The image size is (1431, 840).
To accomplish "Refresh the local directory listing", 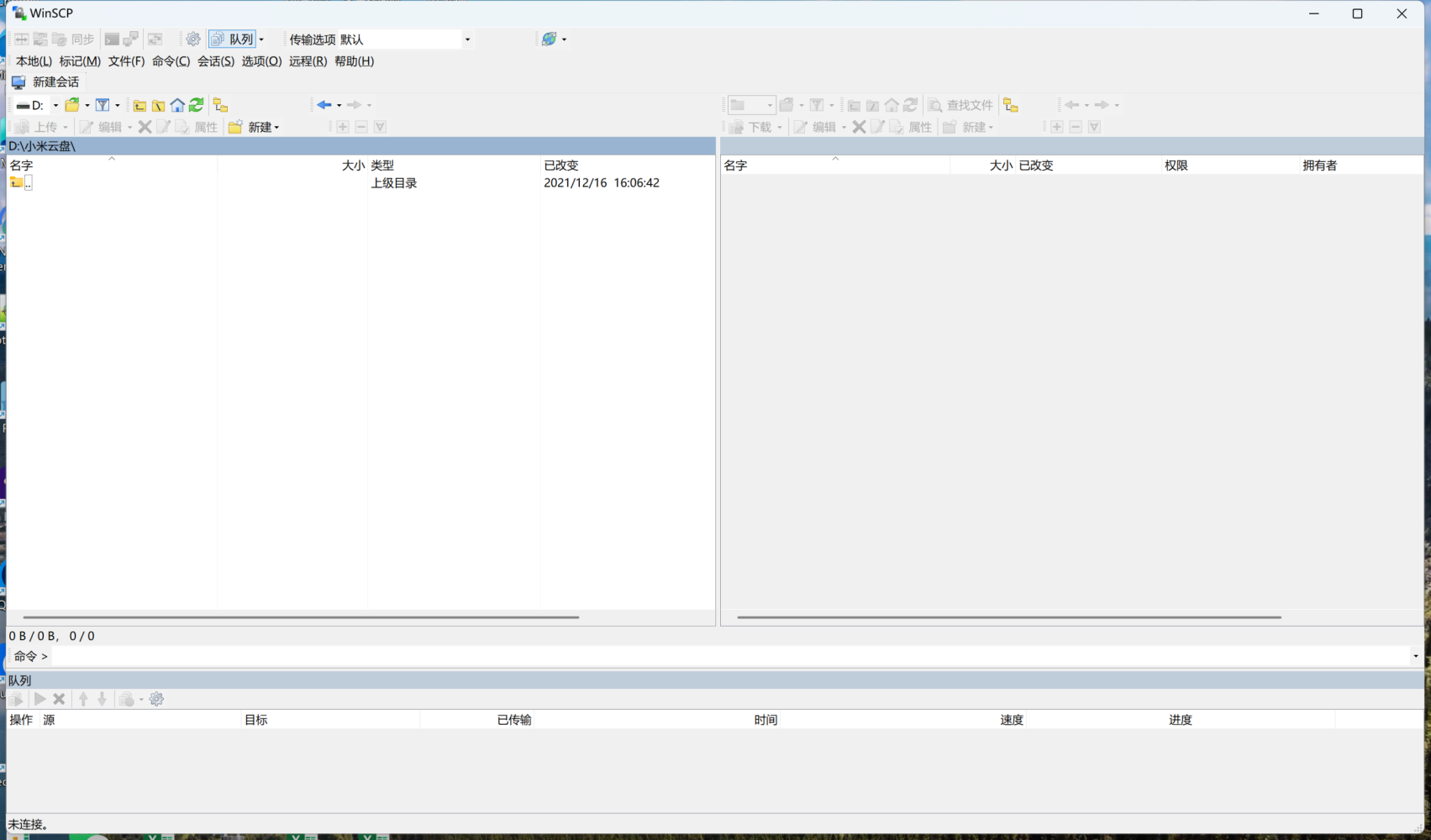I will point(197,105).
